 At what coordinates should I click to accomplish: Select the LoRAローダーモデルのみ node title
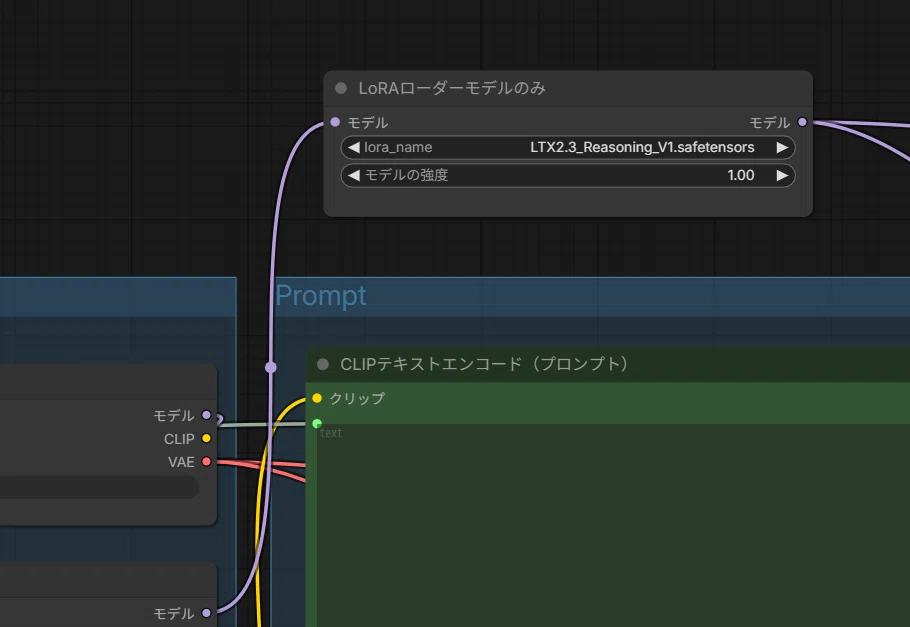[x=452, y=88]
